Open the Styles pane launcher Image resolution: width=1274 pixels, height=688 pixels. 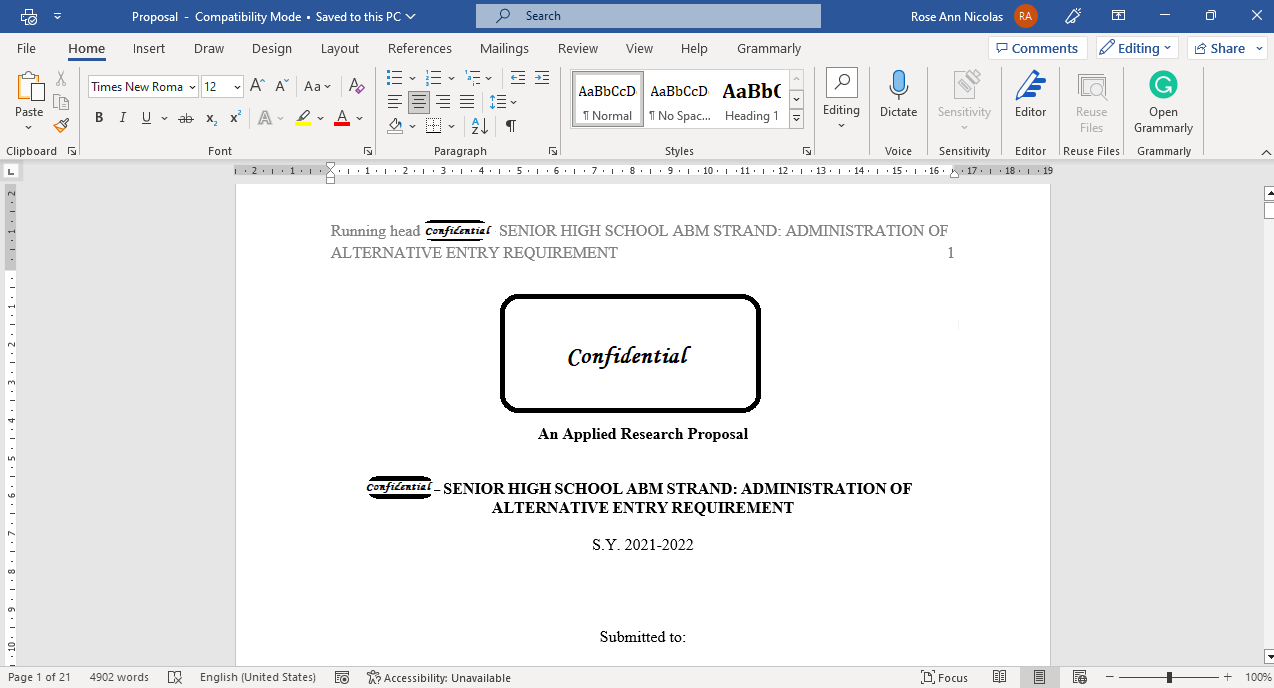(807, 151)
